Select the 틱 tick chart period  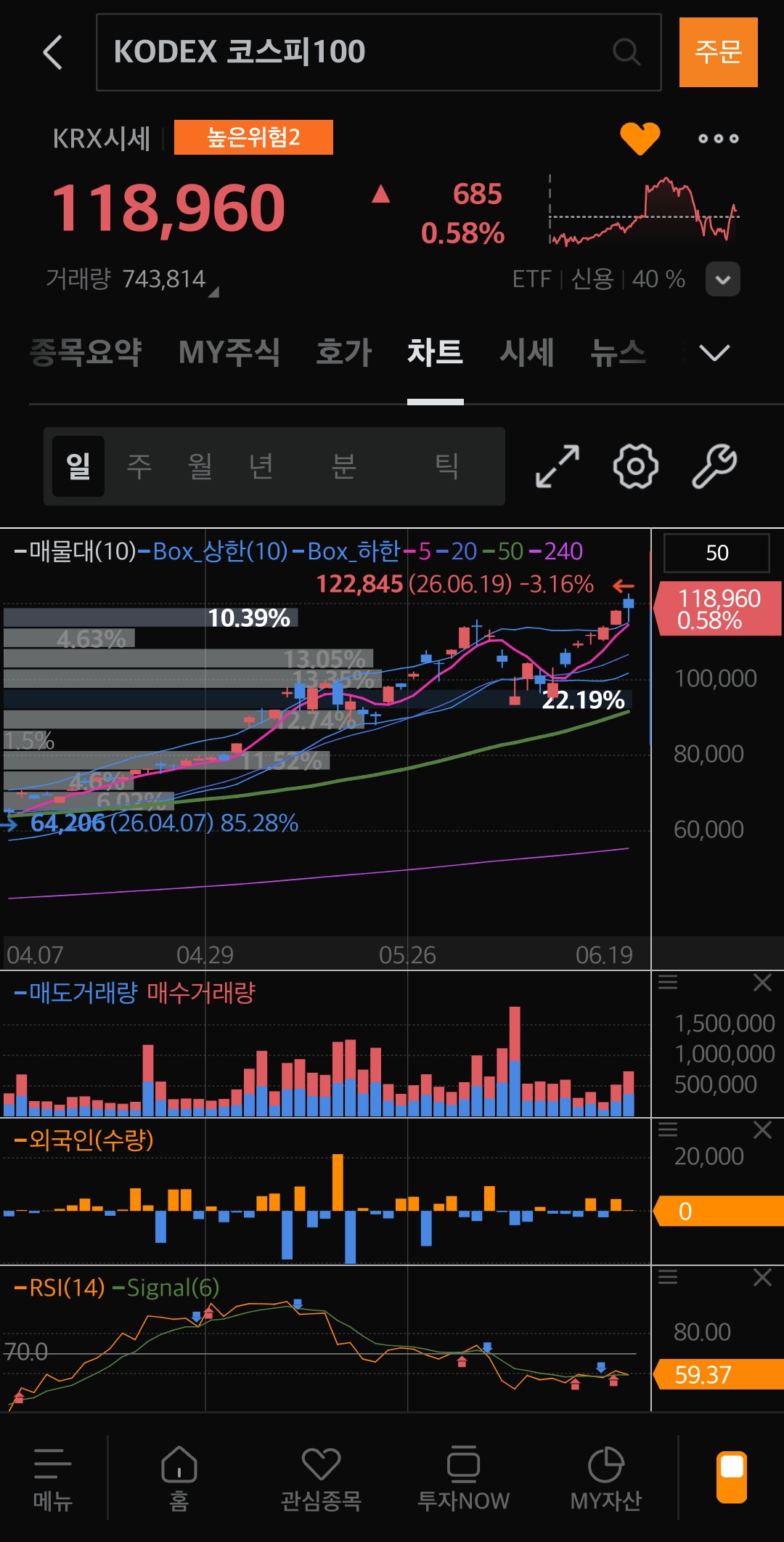[x=447, y=466]
